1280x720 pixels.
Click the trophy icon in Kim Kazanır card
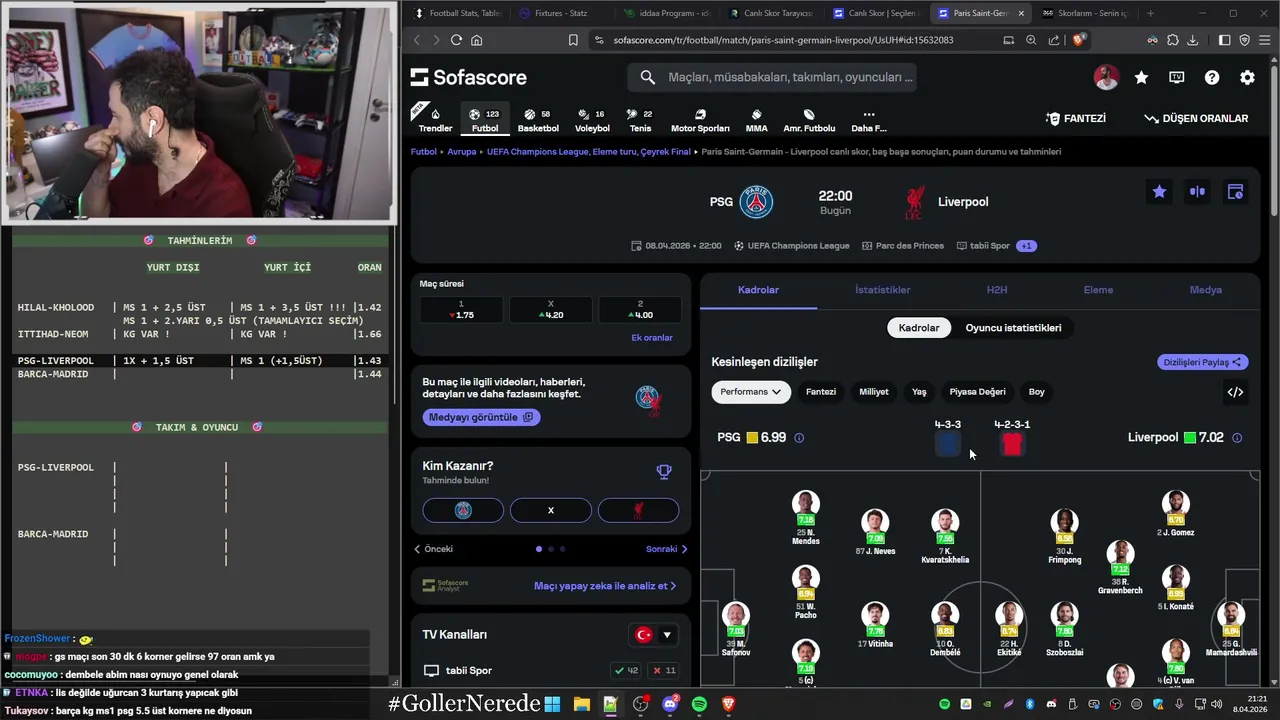(x=664, y=472)
